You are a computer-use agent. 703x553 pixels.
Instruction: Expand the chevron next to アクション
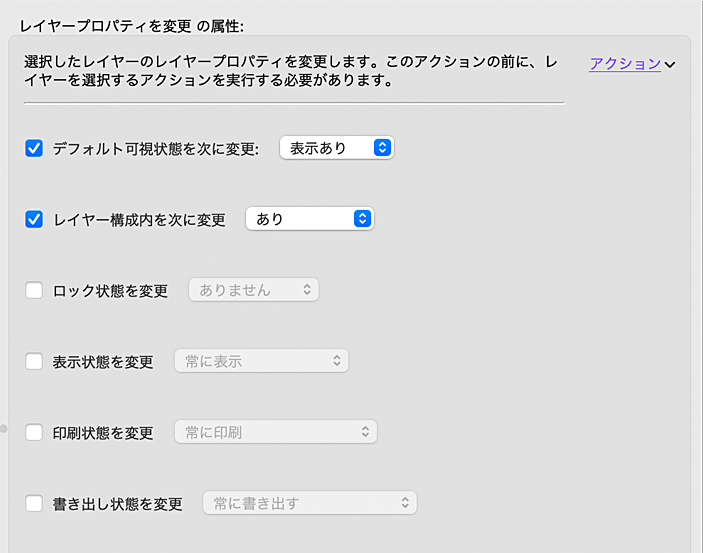pyautogui.click(x=670, y=64)
